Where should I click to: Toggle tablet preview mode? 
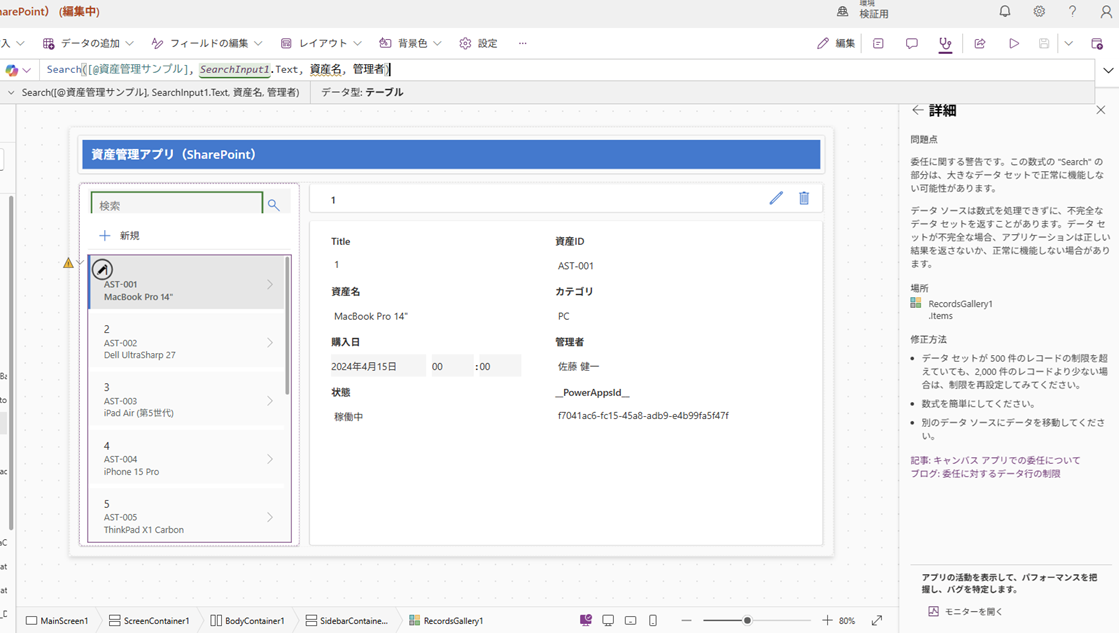(629, 620)
